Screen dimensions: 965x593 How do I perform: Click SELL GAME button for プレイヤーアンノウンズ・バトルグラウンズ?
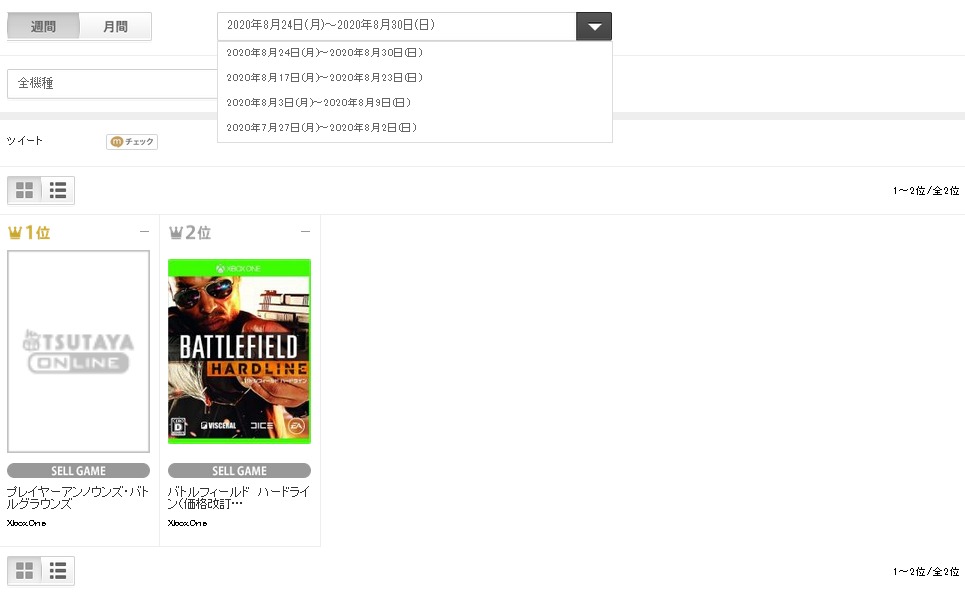coord(78,471)
